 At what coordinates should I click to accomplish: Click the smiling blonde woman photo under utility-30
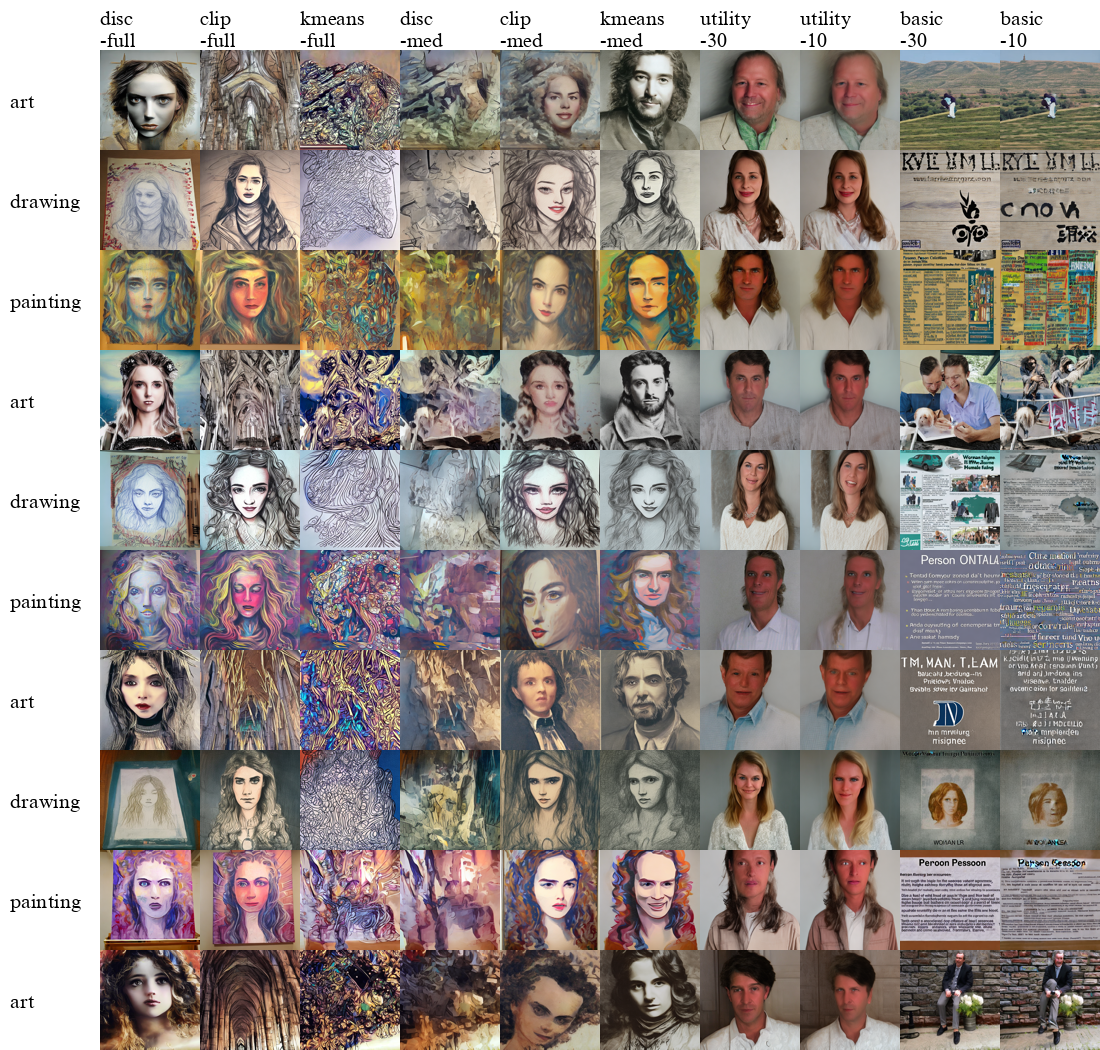pos(750,800)
